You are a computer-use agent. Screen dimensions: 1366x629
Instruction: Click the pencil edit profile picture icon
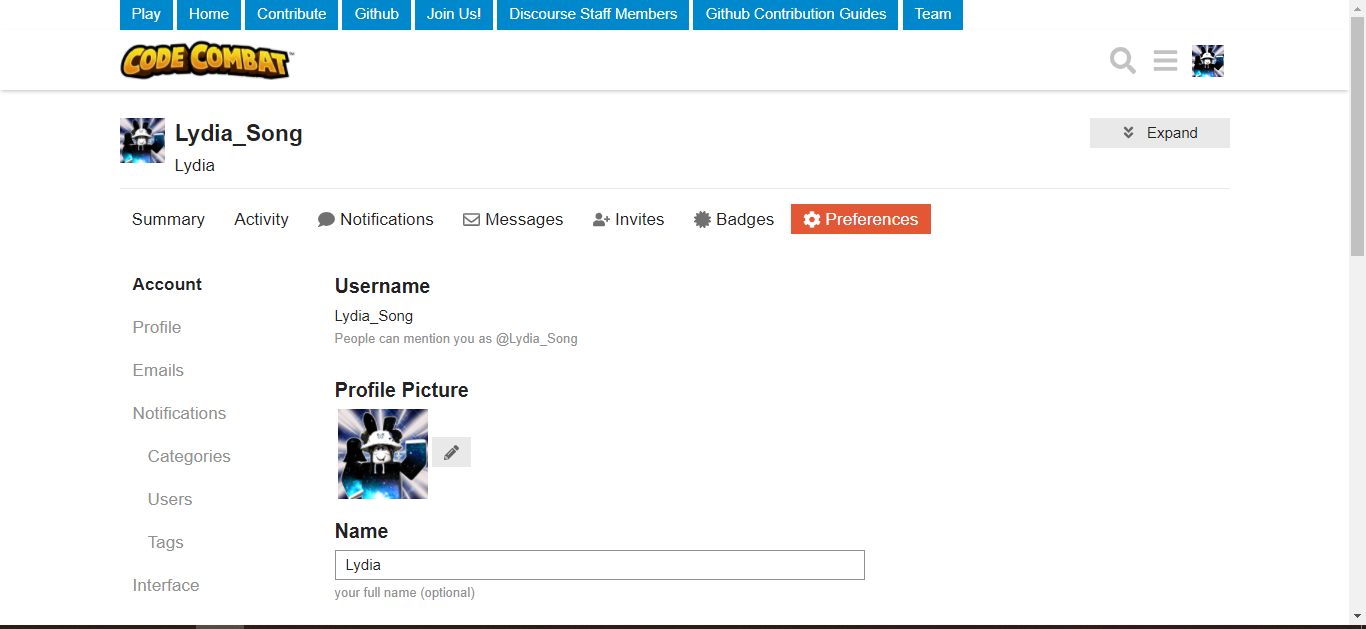(x=451, y=452)
